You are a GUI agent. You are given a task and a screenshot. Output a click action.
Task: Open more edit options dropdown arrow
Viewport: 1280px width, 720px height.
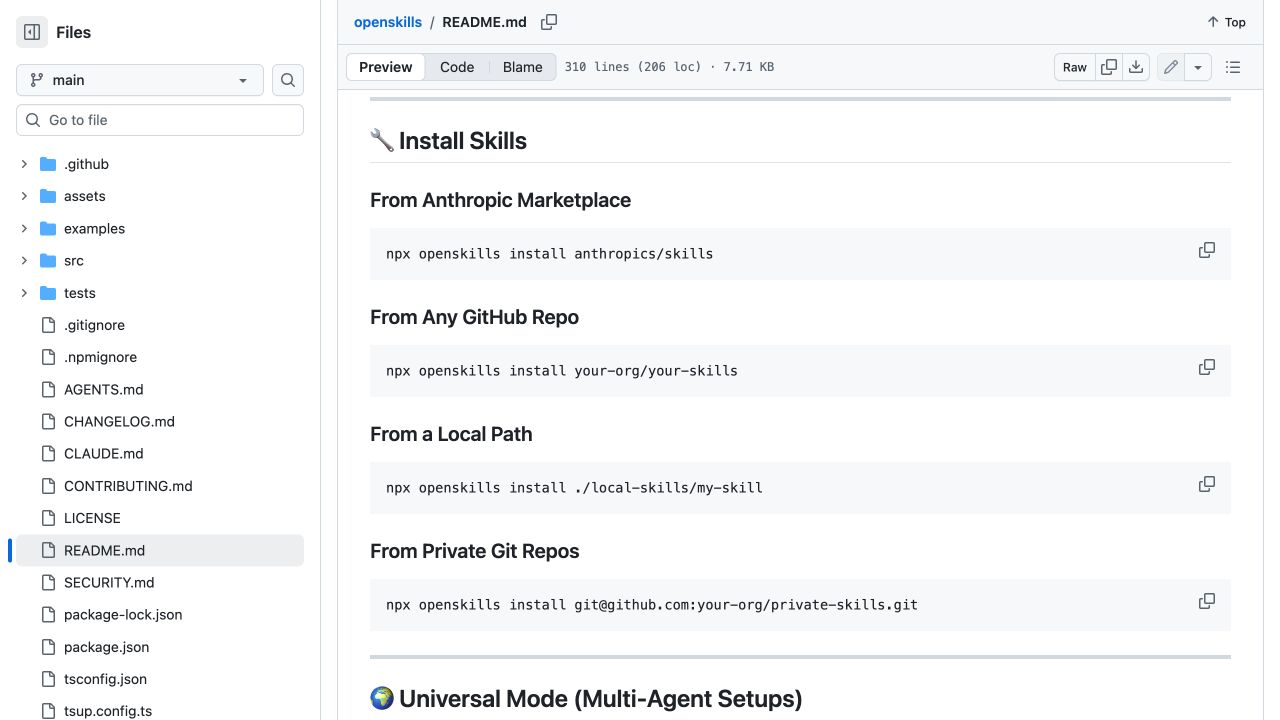pyautogui.click(x=1198, y=67)
